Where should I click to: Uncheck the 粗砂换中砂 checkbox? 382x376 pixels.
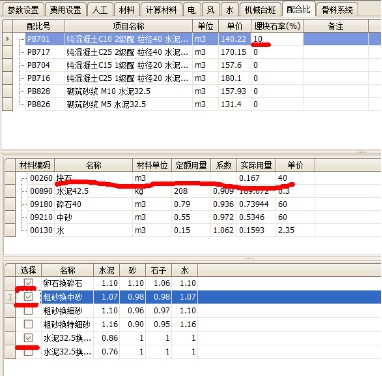pyautogui.click(x=28, y=297)
